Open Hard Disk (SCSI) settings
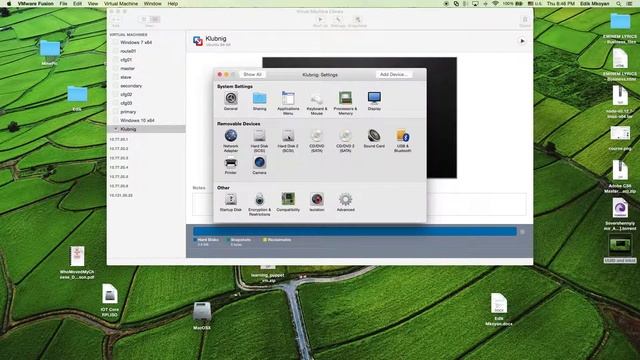 259,140
